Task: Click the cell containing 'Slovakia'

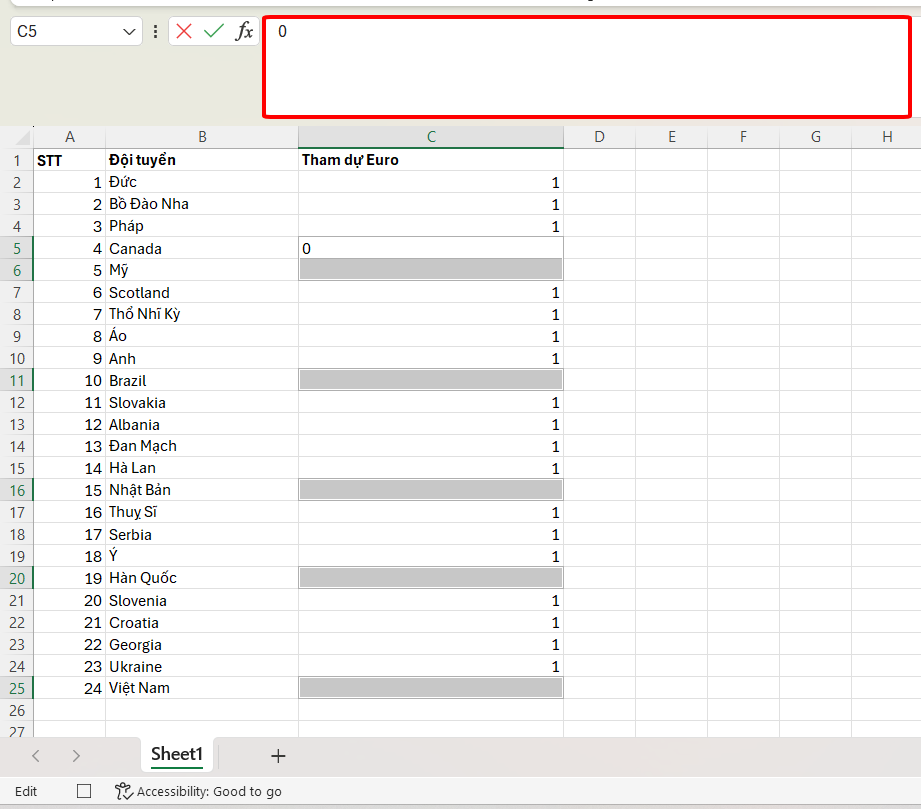Action: pyautogui.click(x=202, y=402)
